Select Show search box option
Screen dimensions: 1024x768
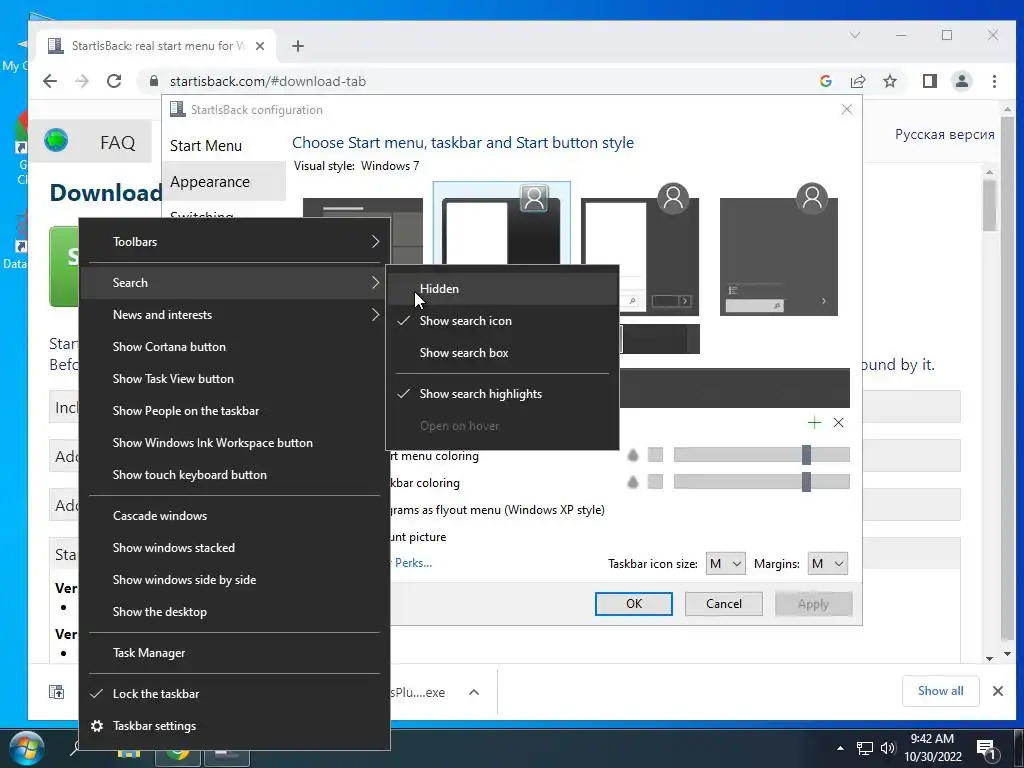click(502, 353)
